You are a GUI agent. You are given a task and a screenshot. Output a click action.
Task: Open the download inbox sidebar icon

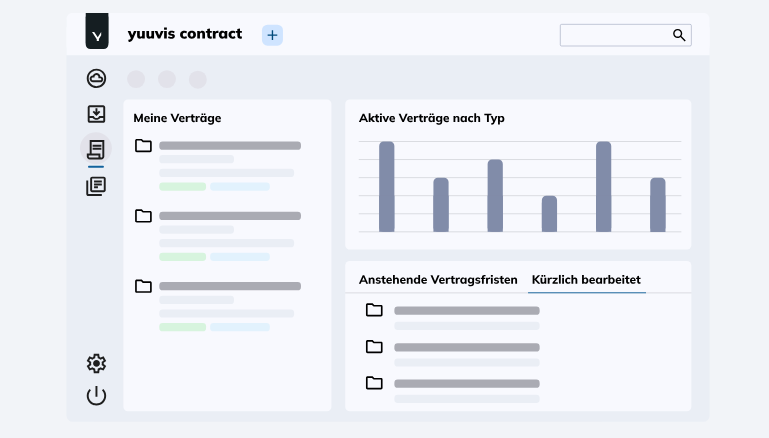[x=96, y=114]
